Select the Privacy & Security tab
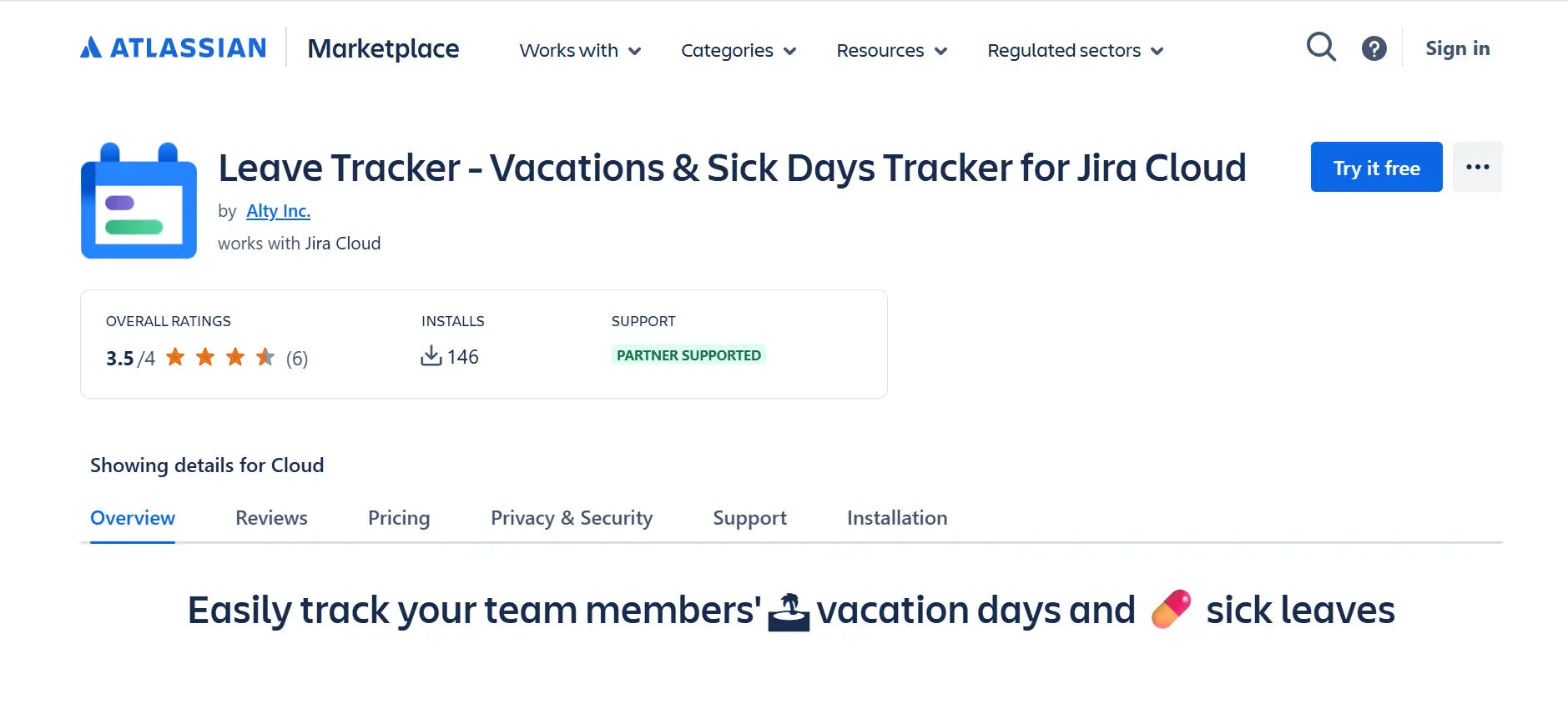The width and height of the screenshot is (1568, 709). (x=571, y=518)
